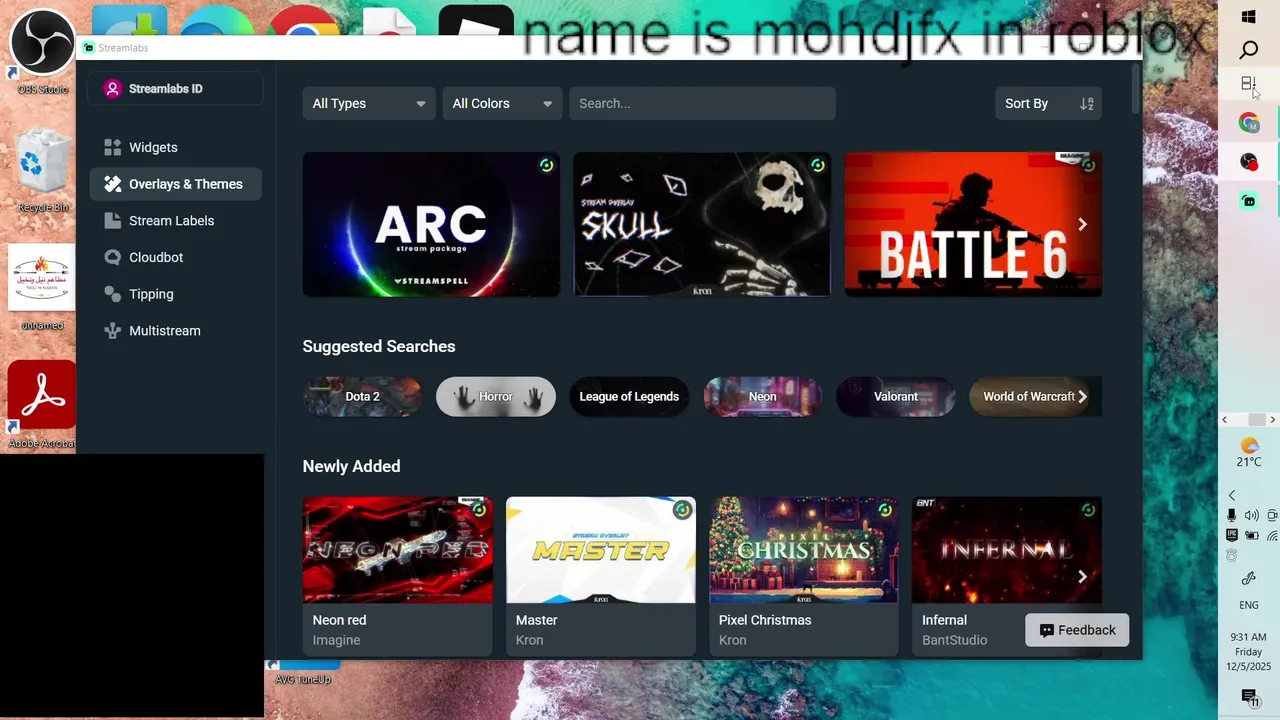Open the Widgets section in sidebar
Screen dimensions: 1280x720
tap(175, 147)
